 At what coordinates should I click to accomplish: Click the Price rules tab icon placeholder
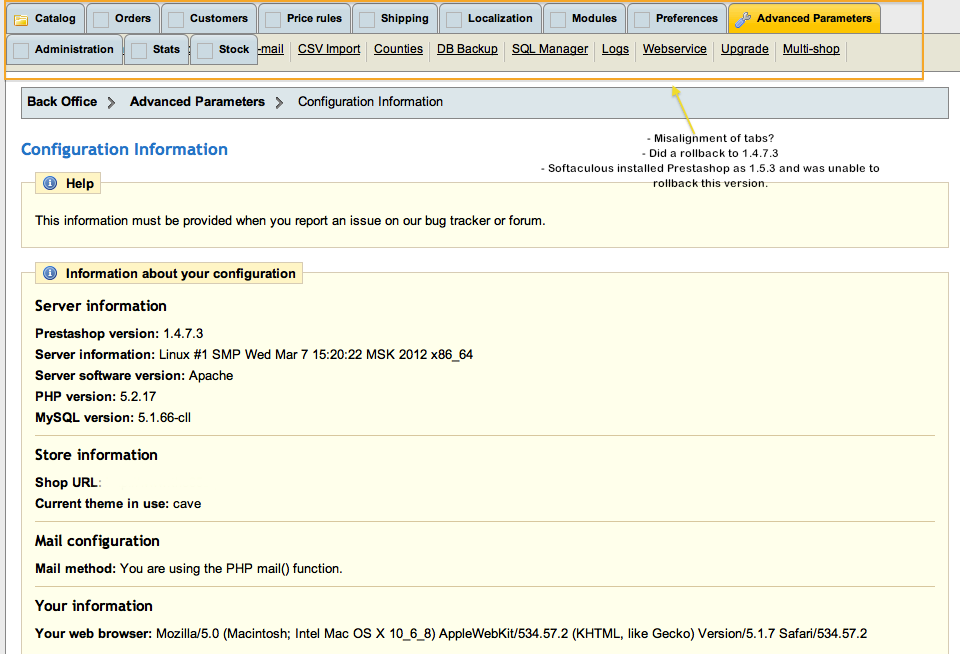(272, 20)
